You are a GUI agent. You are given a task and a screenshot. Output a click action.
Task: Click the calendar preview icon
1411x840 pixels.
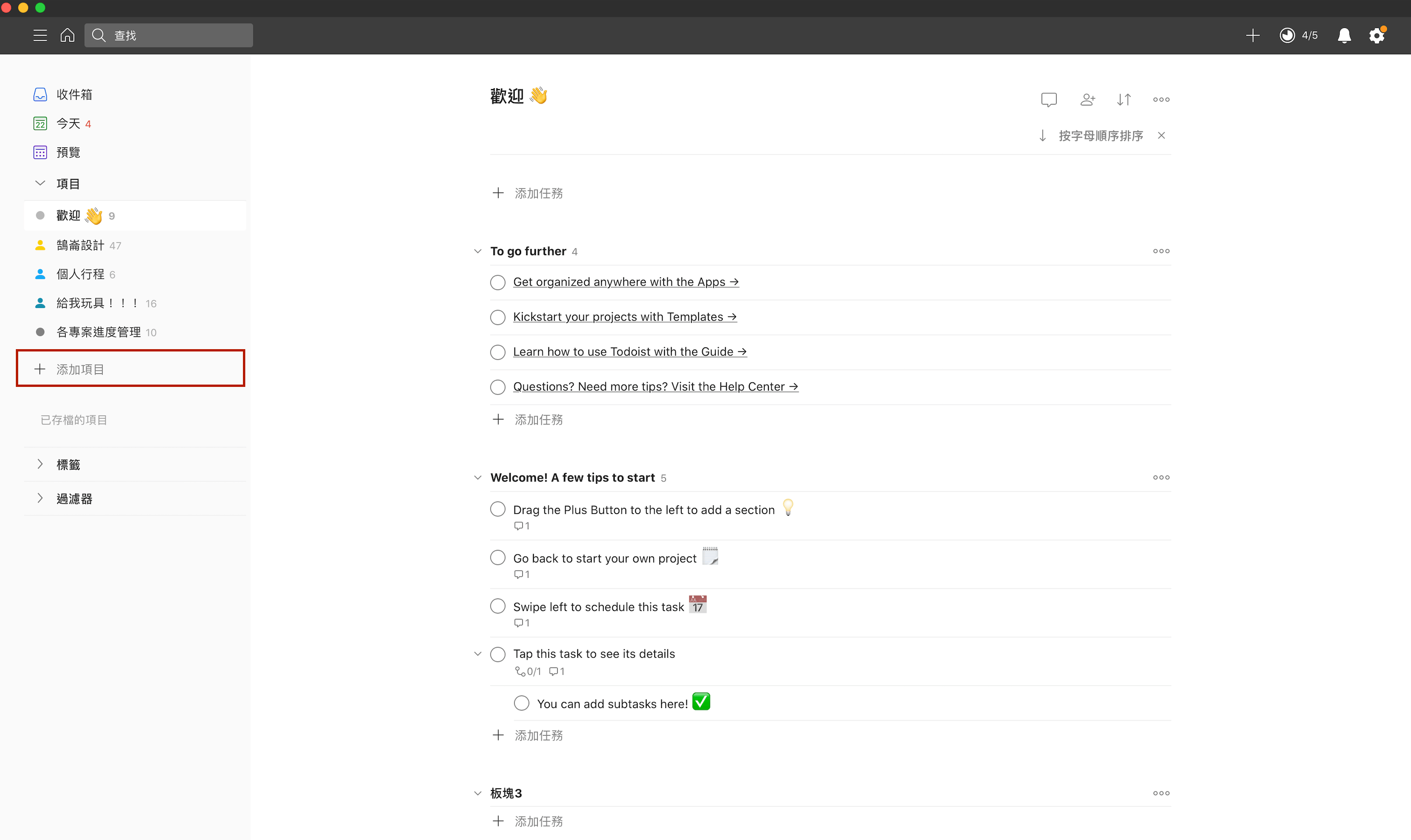click(x=40, y=152)
